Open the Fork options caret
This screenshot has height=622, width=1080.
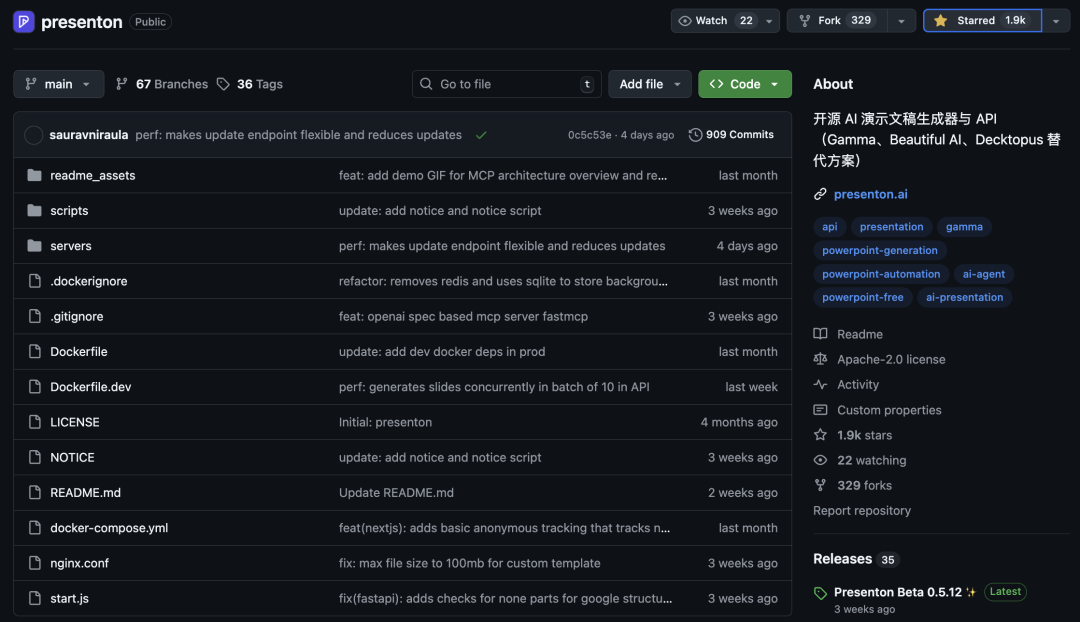click(x=901, y=20)
